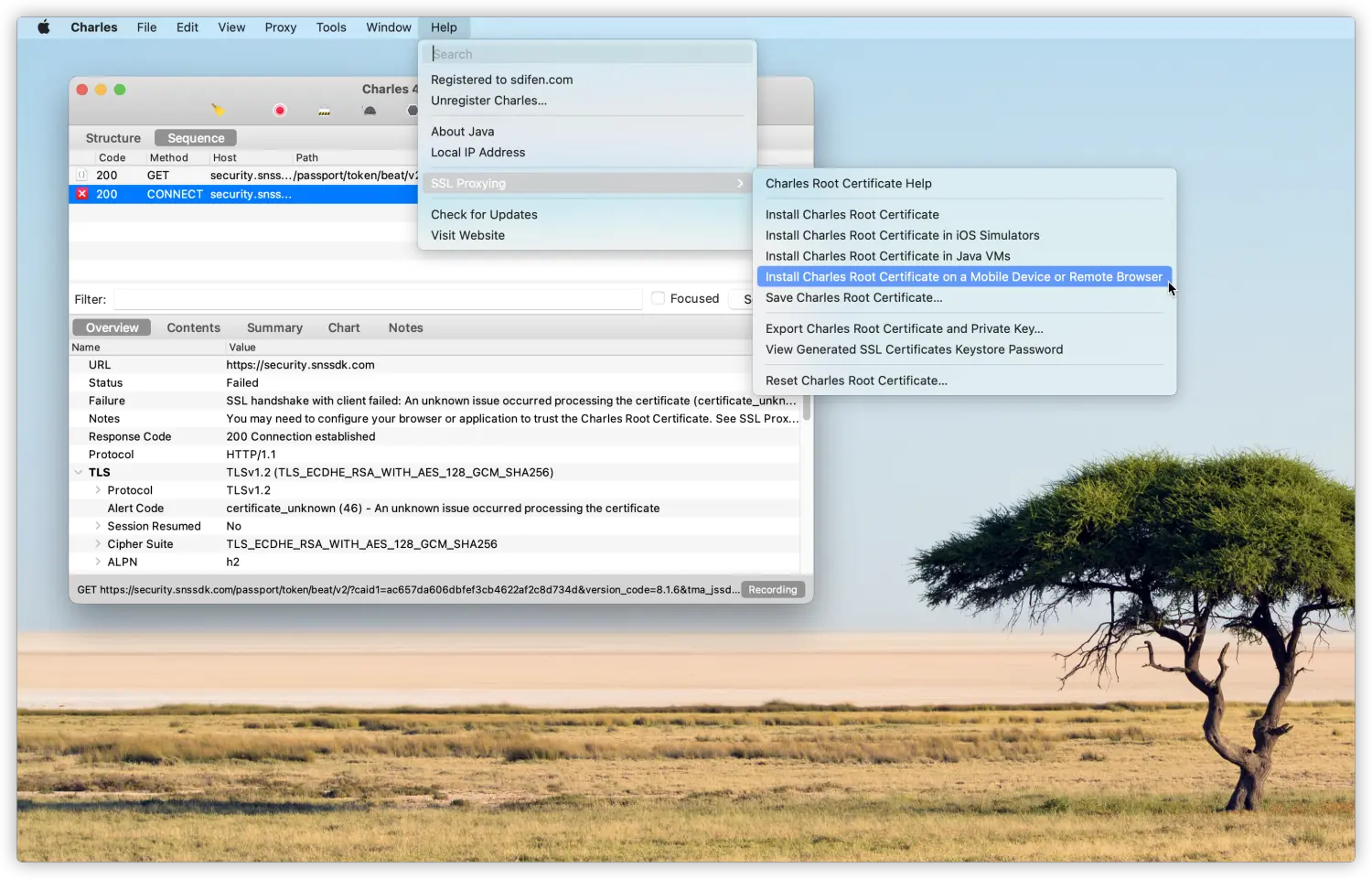Open the SSL Proxying submenu

click(587, 183)
